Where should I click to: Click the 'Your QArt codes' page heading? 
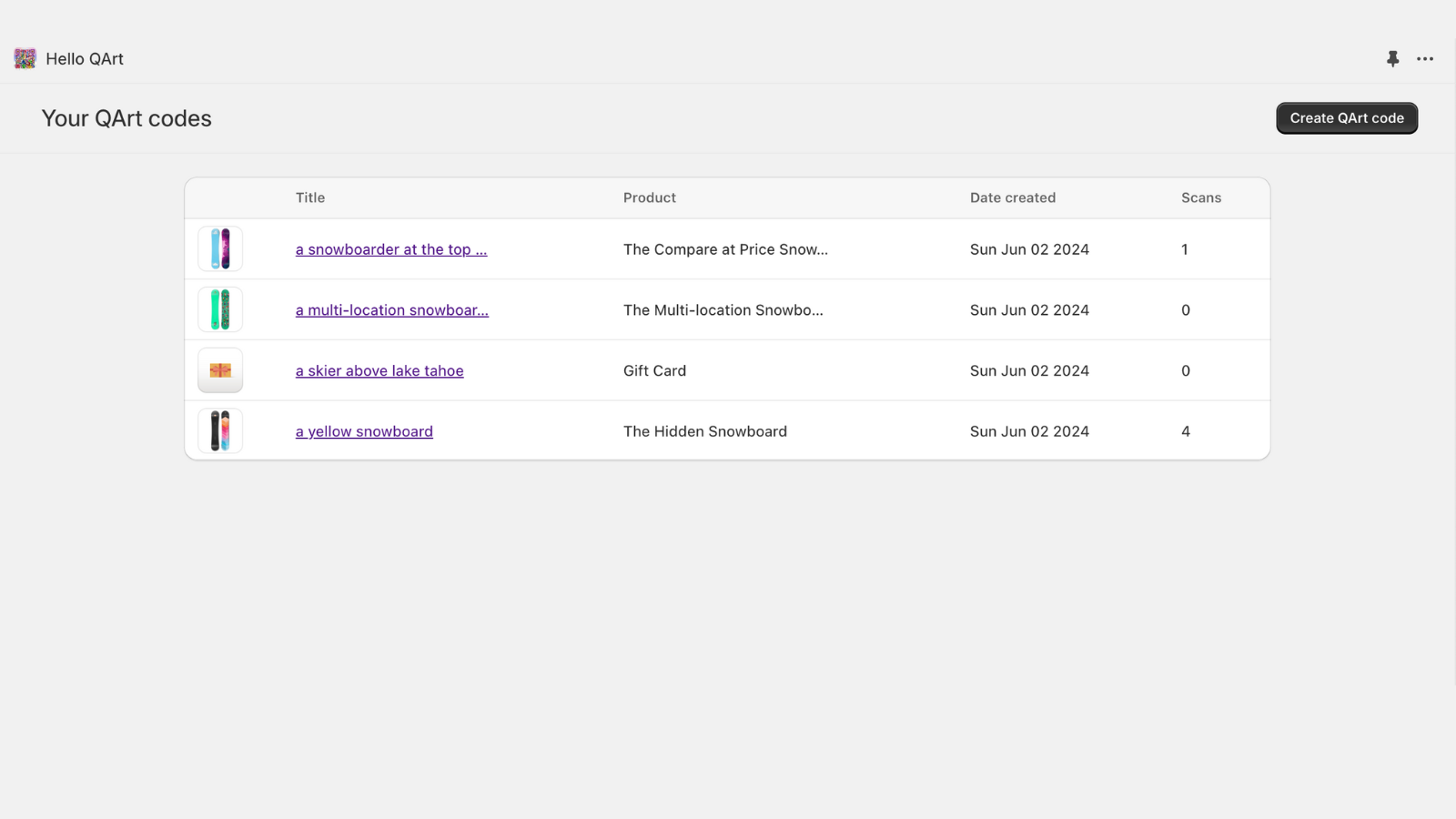[126, 118]
